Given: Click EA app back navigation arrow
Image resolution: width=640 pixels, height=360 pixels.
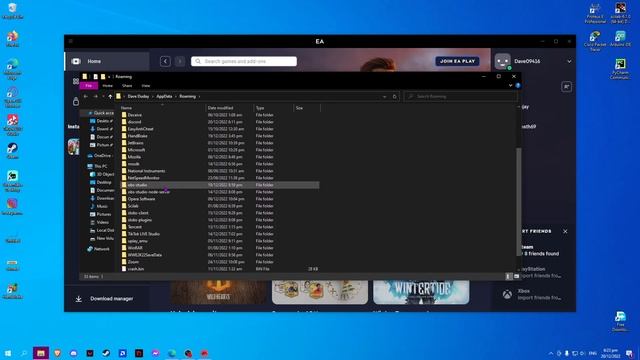Looking at the screenshot, I should (165, 61).
